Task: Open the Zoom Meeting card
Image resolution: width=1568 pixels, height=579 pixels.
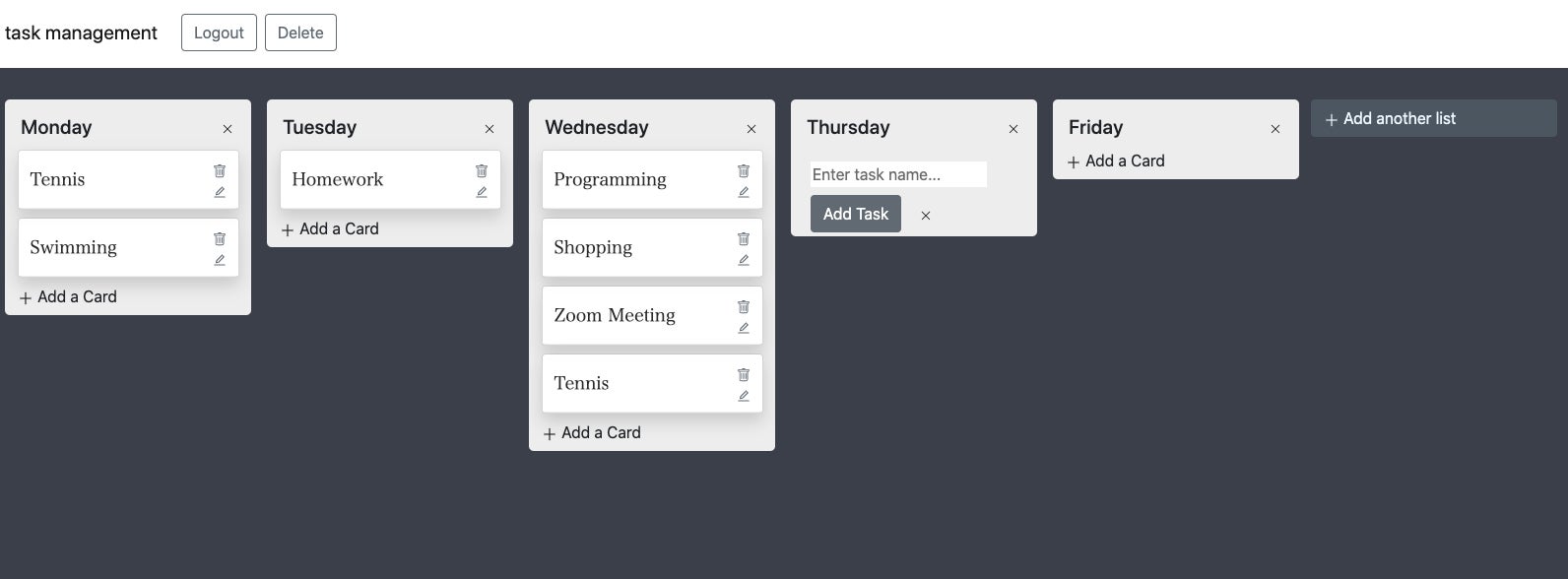Action: pyautogui.click(x=615, y=315)
